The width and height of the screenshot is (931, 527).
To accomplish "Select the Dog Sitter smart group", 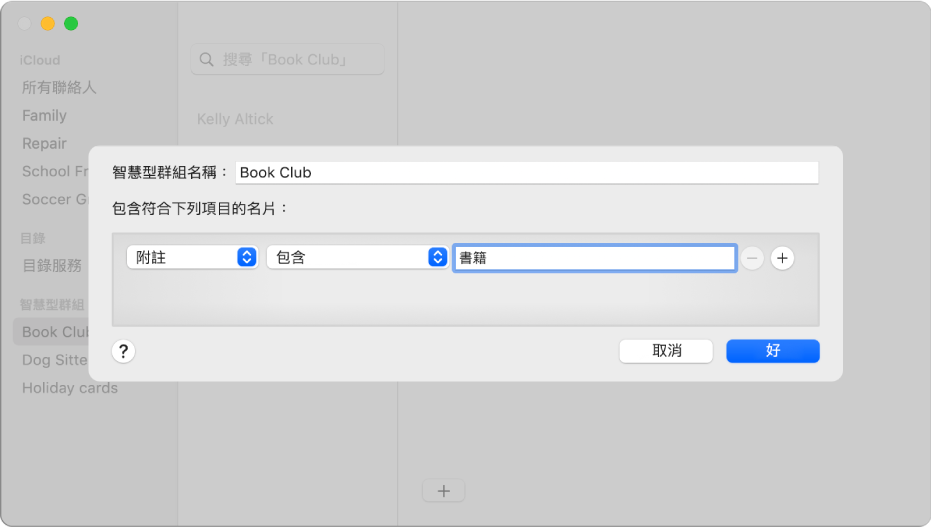I will point(55,360).
